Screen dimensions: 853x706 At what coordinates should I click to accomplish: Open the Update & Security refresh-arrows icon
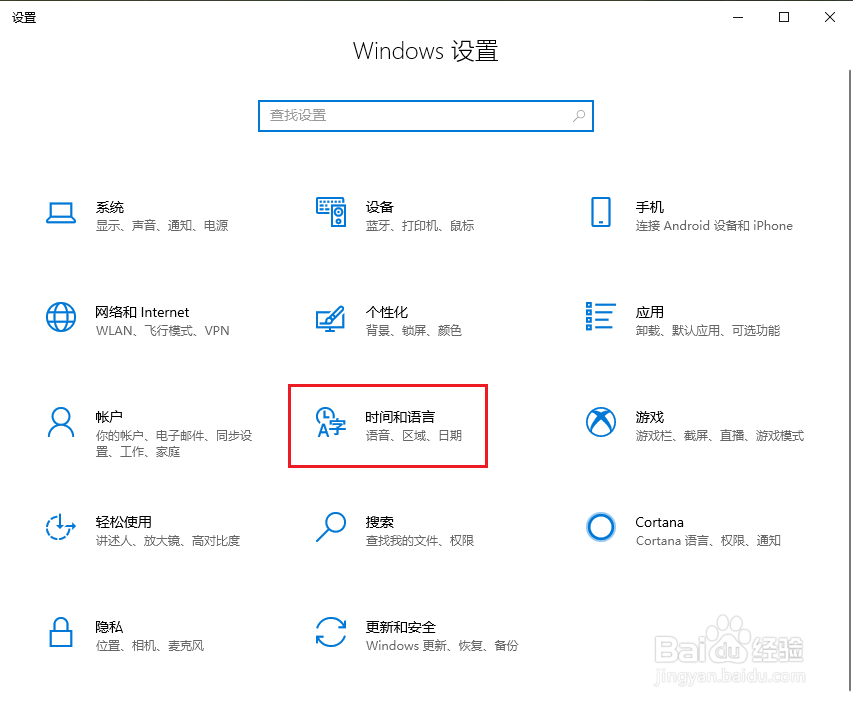pos(331,632)
